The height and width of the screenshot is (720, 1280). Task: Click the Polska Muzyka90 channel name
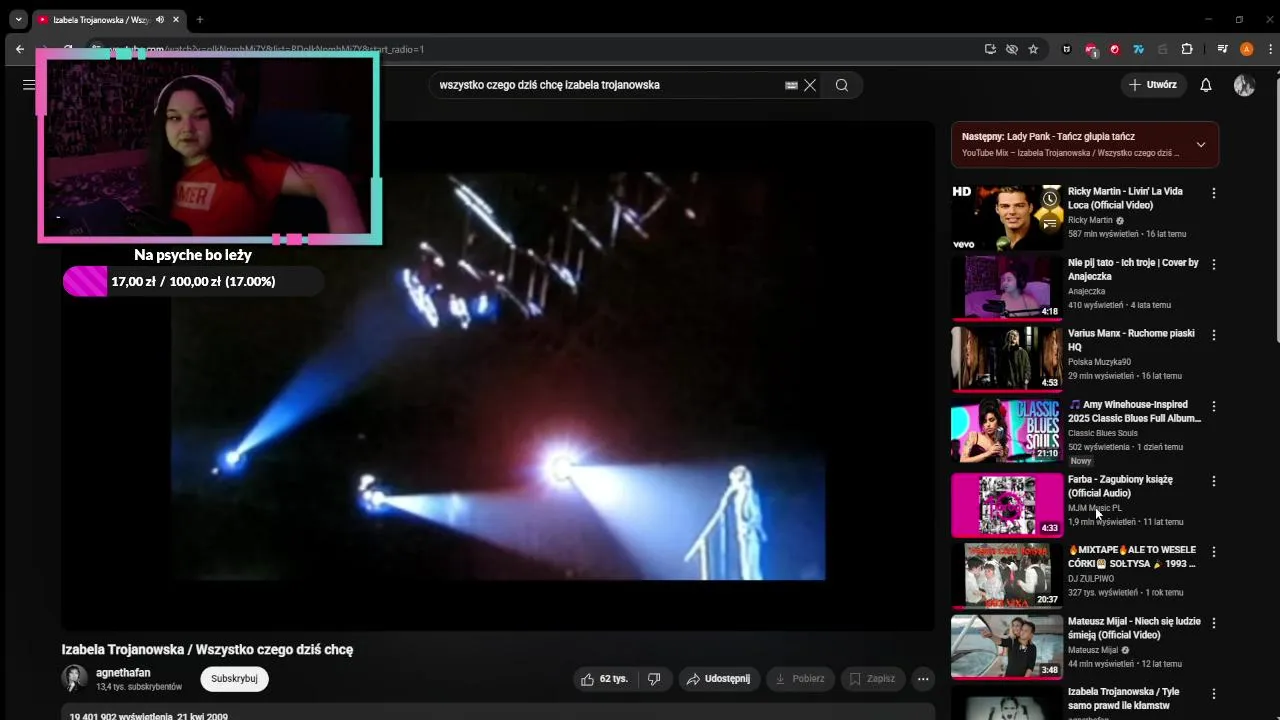pos(1099,362)
